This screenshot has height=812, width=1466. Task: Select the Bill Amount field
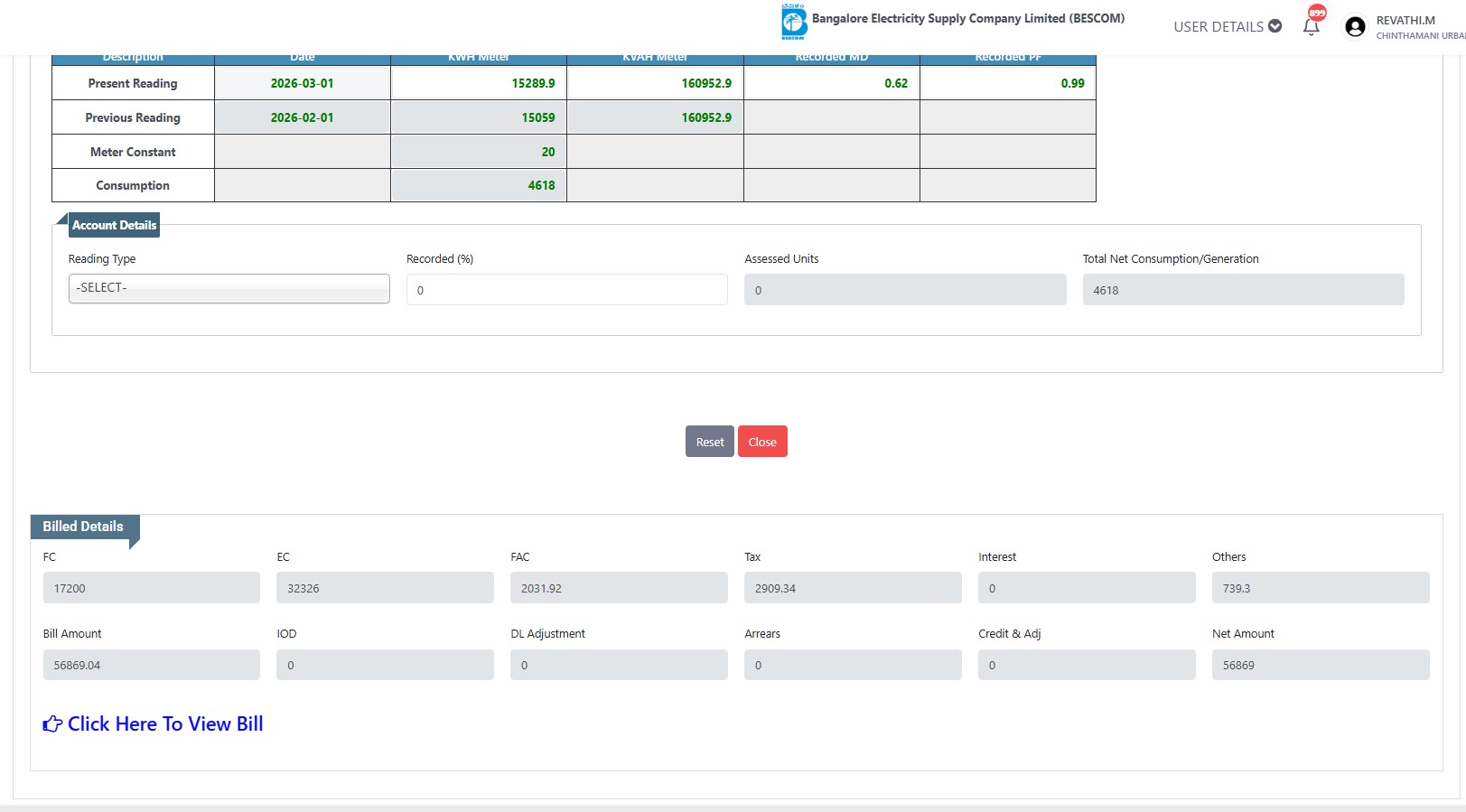tap(151, 665)
